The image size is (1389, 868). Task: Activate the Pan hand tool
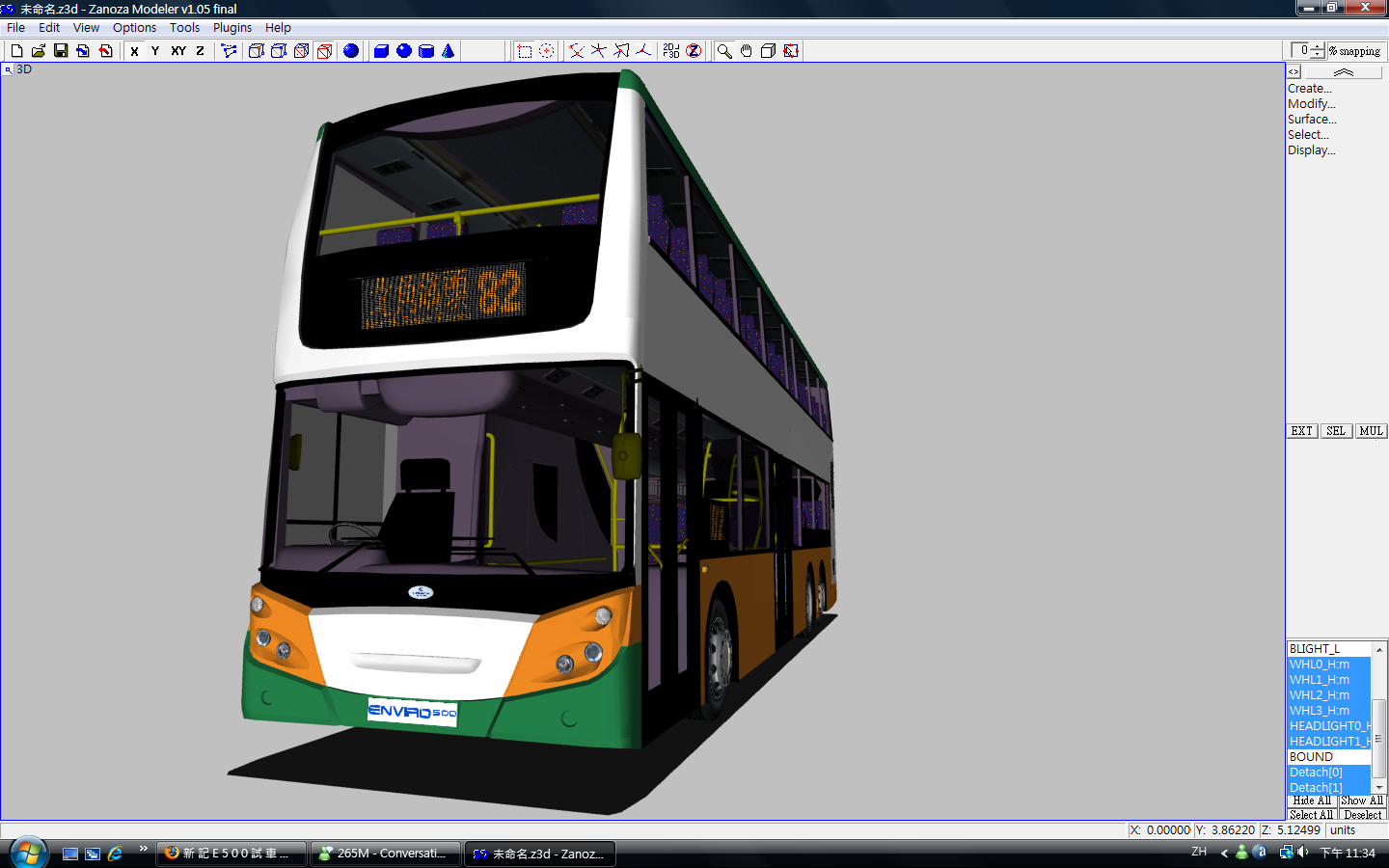[x=746, y=51]
